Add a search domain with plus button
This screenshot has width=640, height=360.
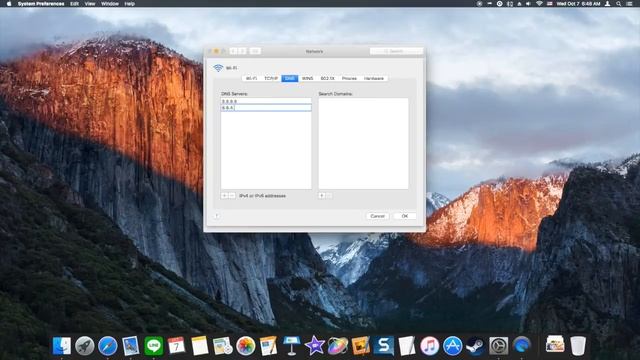coord(322,196)
